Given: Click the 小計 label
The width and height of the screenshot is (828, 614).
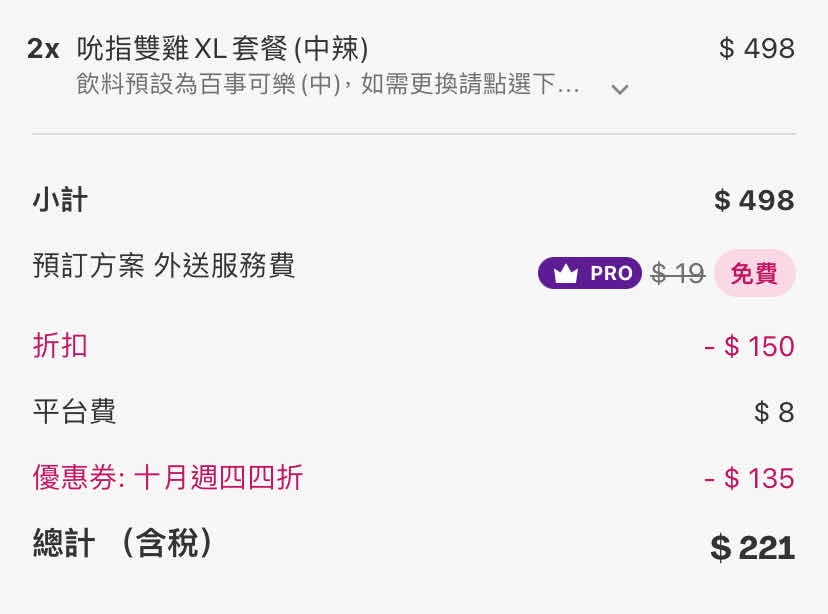Looking at the screenshot, I should click(60, 200).
